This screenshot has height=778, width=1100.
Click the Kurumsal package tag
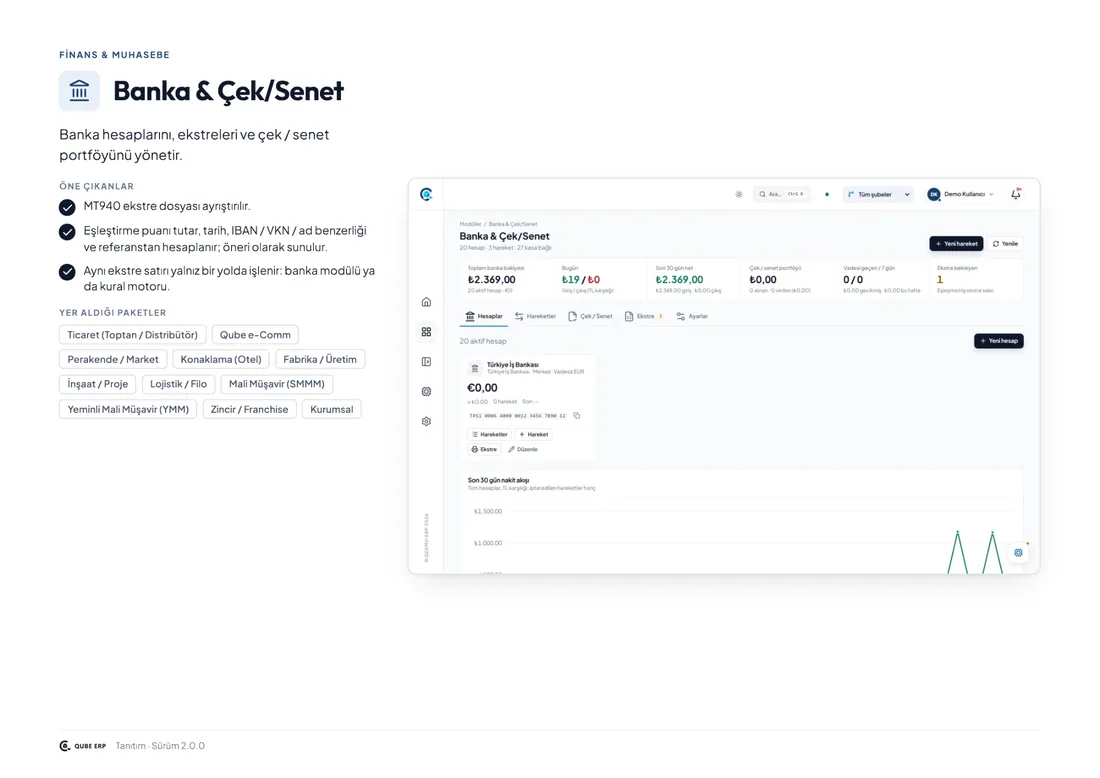(332, 409)
